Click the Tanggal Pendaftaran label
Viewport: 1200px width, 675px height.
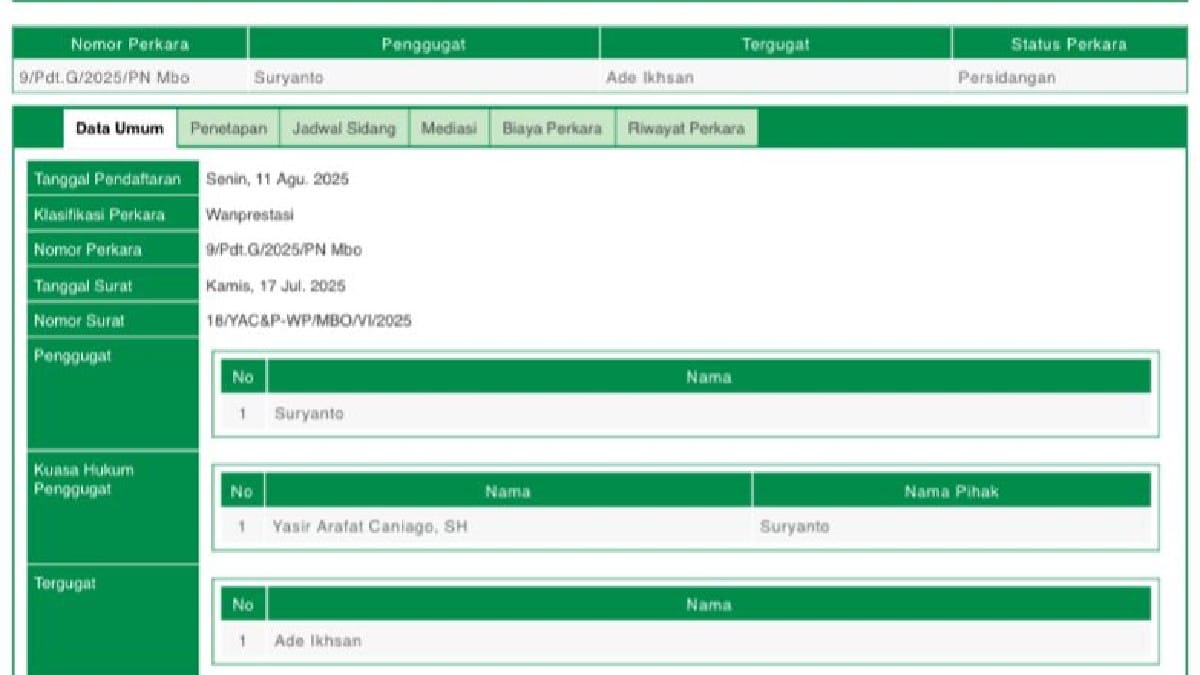pos(108,180)
